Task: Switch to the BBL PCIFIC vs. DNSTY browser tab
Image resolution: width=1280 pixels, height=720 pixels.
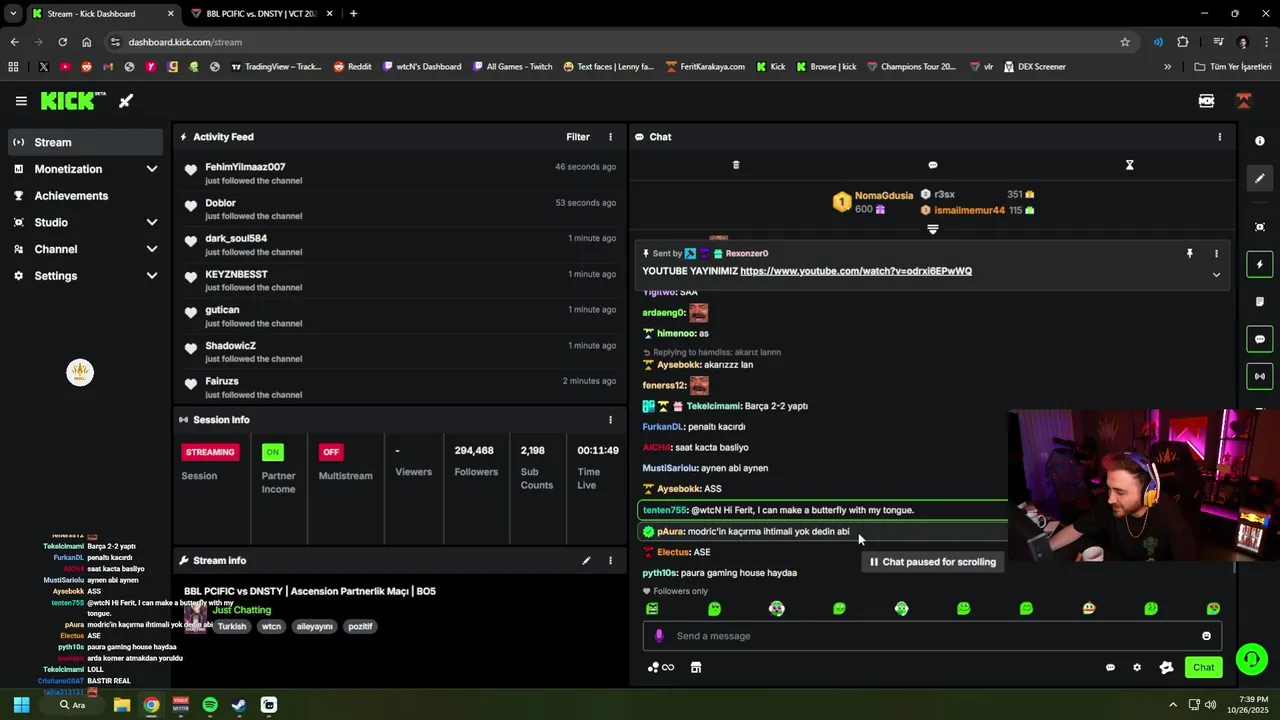Action: pyautogui.click(x=260, y=13)
